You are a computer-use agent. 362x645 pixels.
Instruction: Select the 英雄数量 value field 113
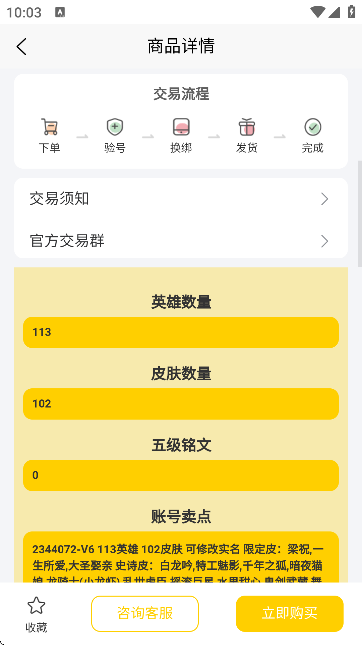point(181,332)
